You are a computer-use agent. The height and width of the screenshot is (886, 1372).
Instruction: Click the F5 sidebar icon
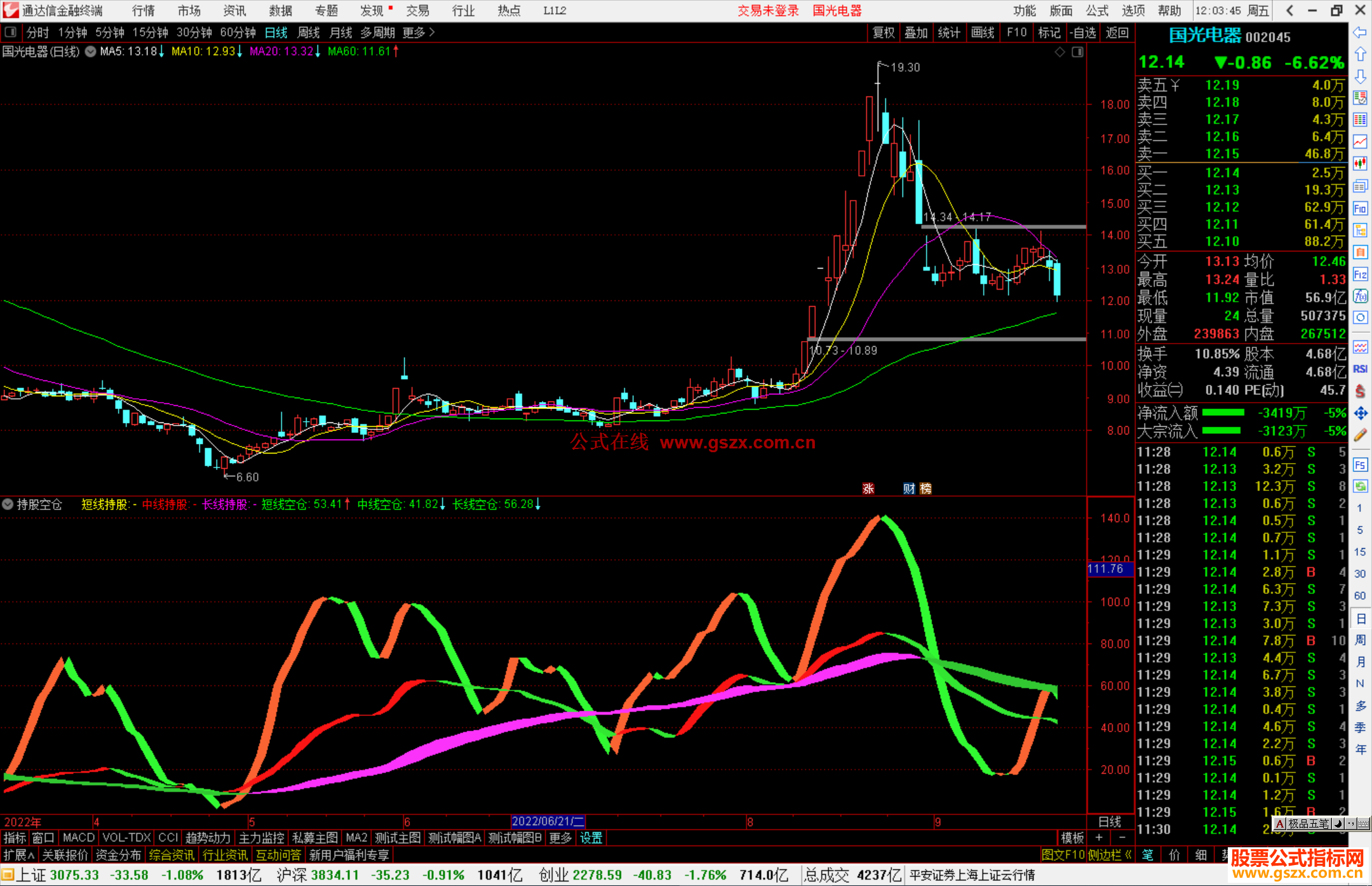click(x=1360, y=464)
